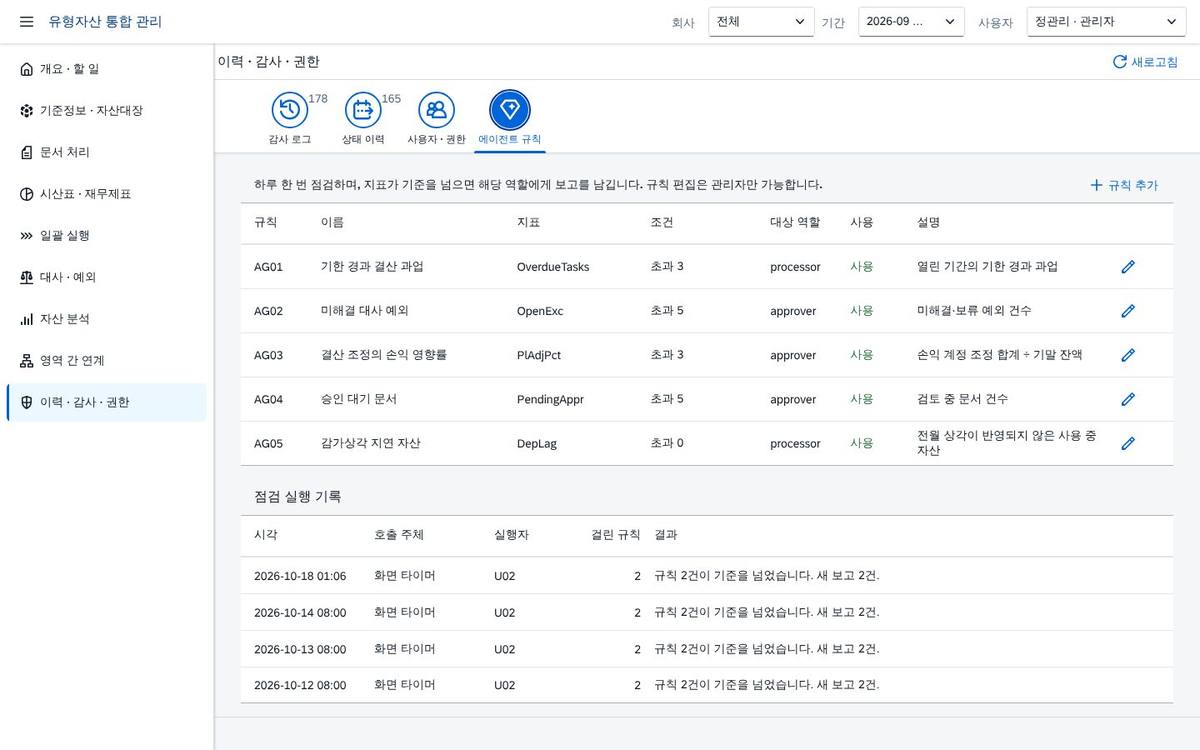Click the 감사 로그 history circle icon
The height and width of the screenshot is (750, 1200).
point(290,110)
